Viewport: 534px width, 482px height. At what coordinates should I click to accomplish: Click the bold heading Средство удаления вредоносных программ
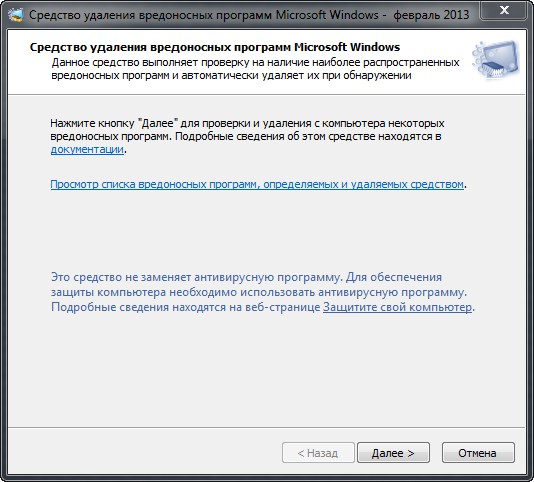215,47
